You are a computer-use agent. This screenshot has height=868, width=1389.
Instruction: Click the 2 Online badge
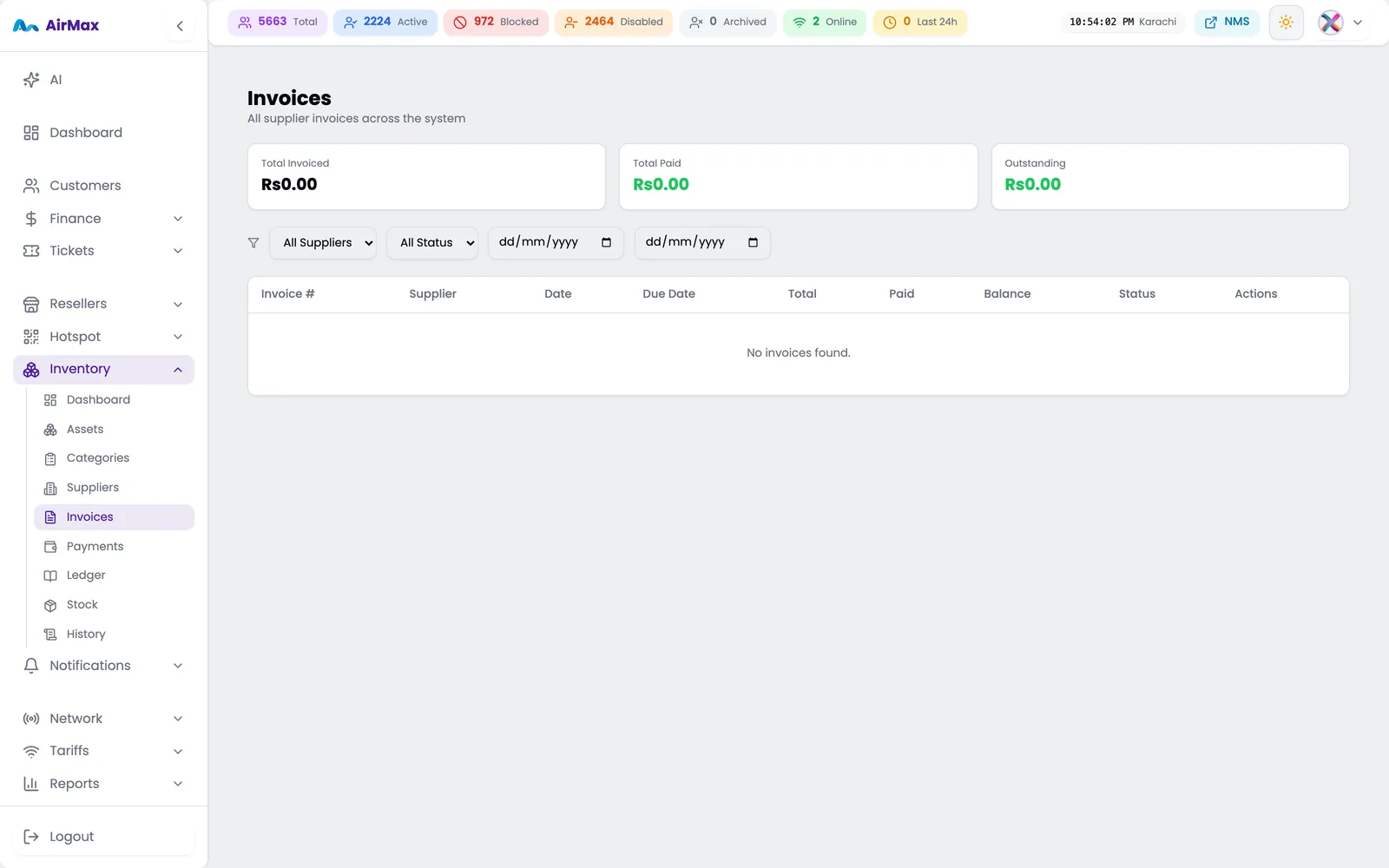pyautogui.click(x=825, y=22)
